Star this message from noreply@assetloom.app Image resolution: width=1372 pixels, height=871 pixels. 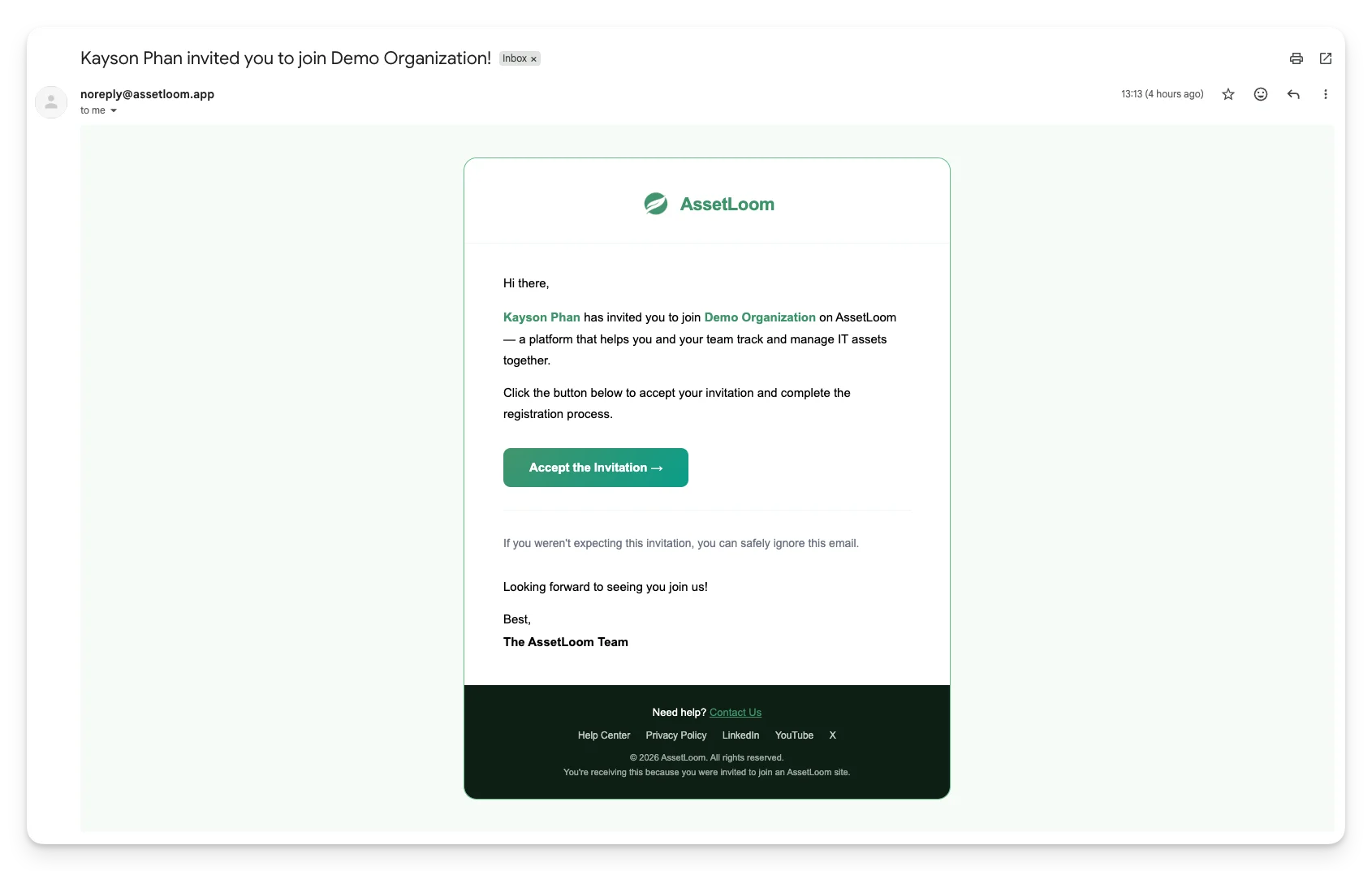point(1228,94)
